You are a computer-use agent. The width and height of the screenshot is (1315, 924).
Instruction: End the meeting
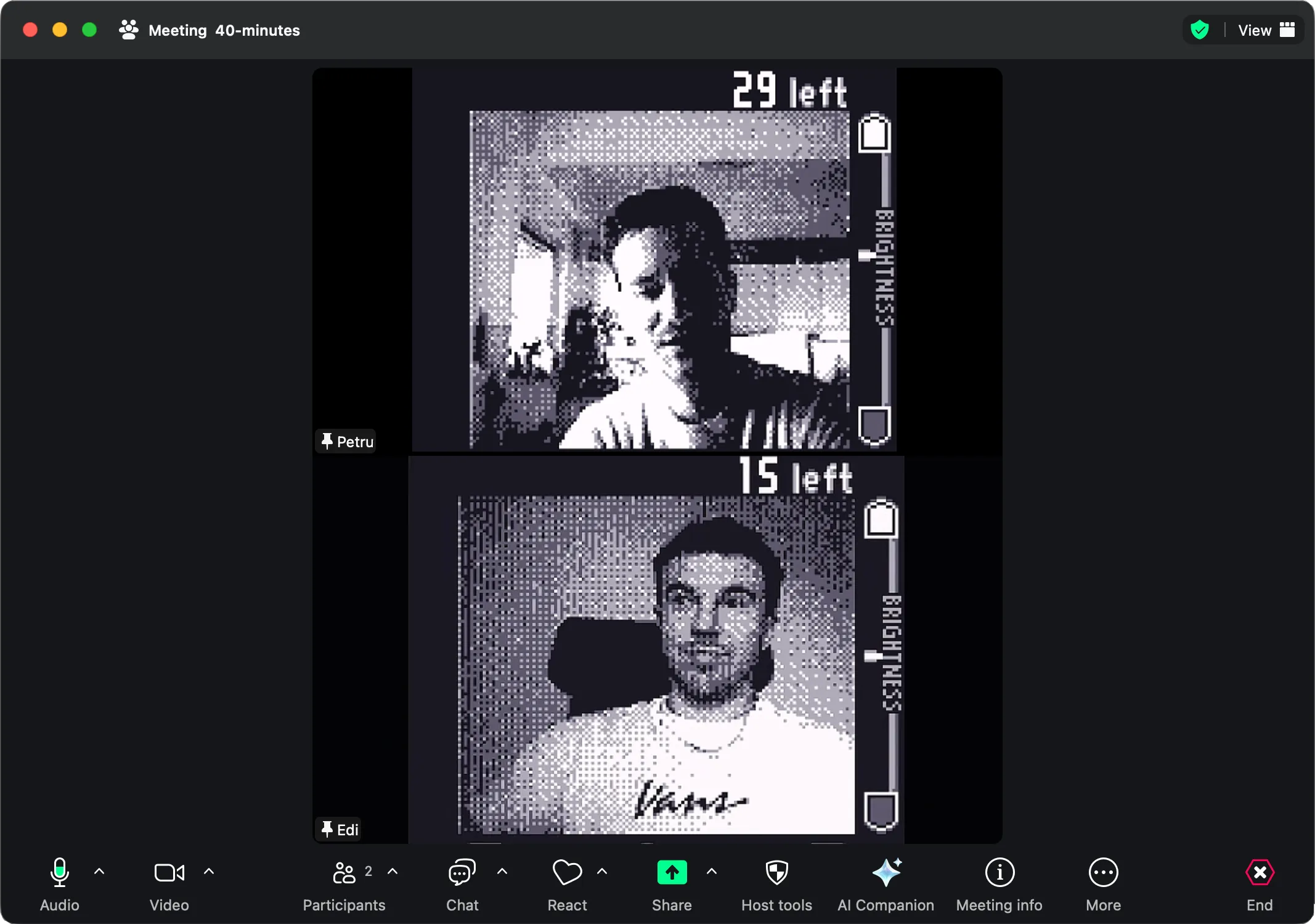1259,873
